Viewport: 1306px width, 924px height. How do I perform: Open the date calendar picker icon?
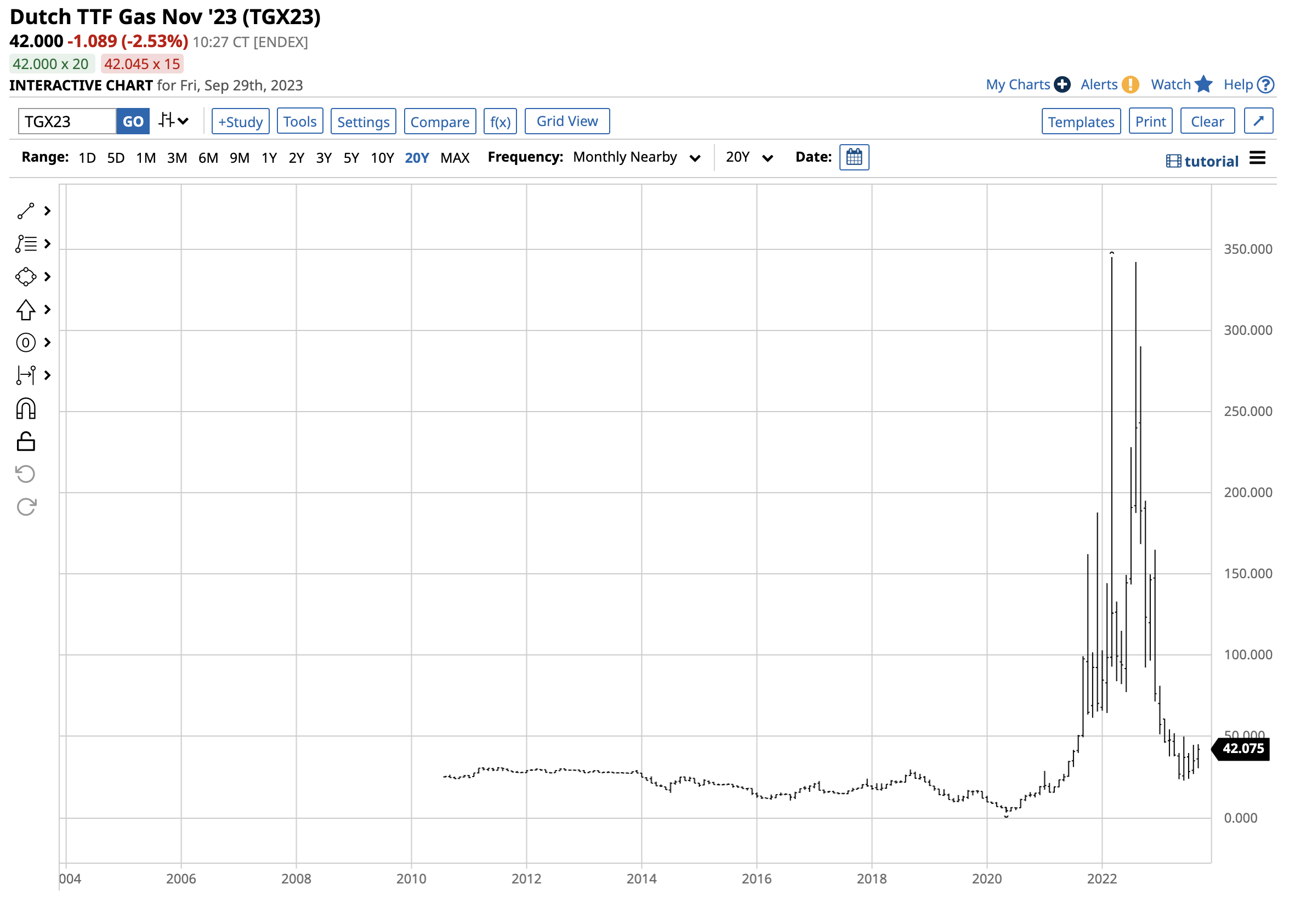(x=854, y=157)
